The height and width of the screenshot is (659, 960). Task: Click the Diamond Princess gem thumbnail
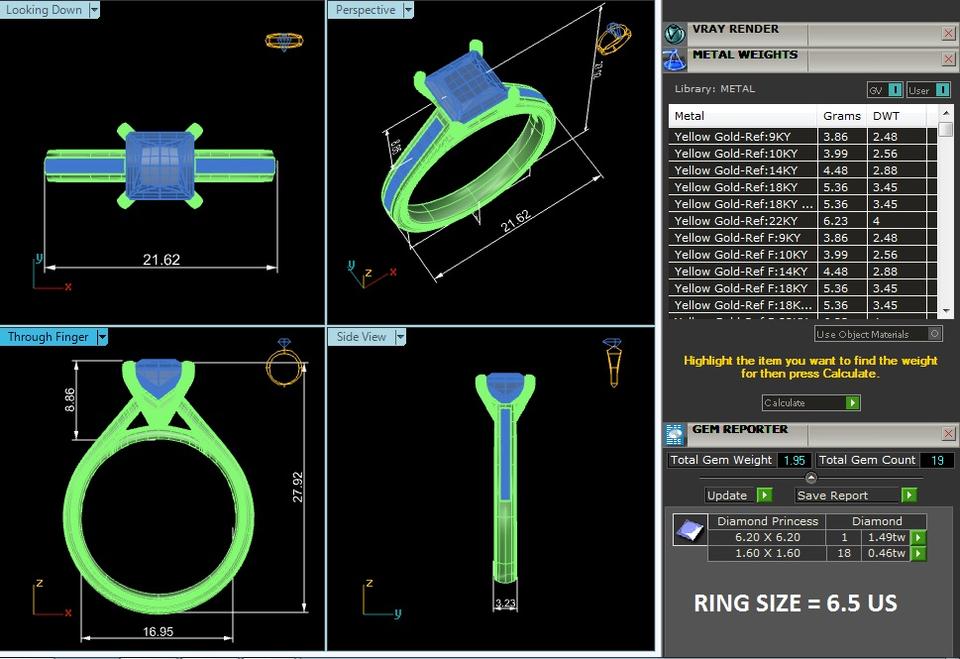[690, 529]
